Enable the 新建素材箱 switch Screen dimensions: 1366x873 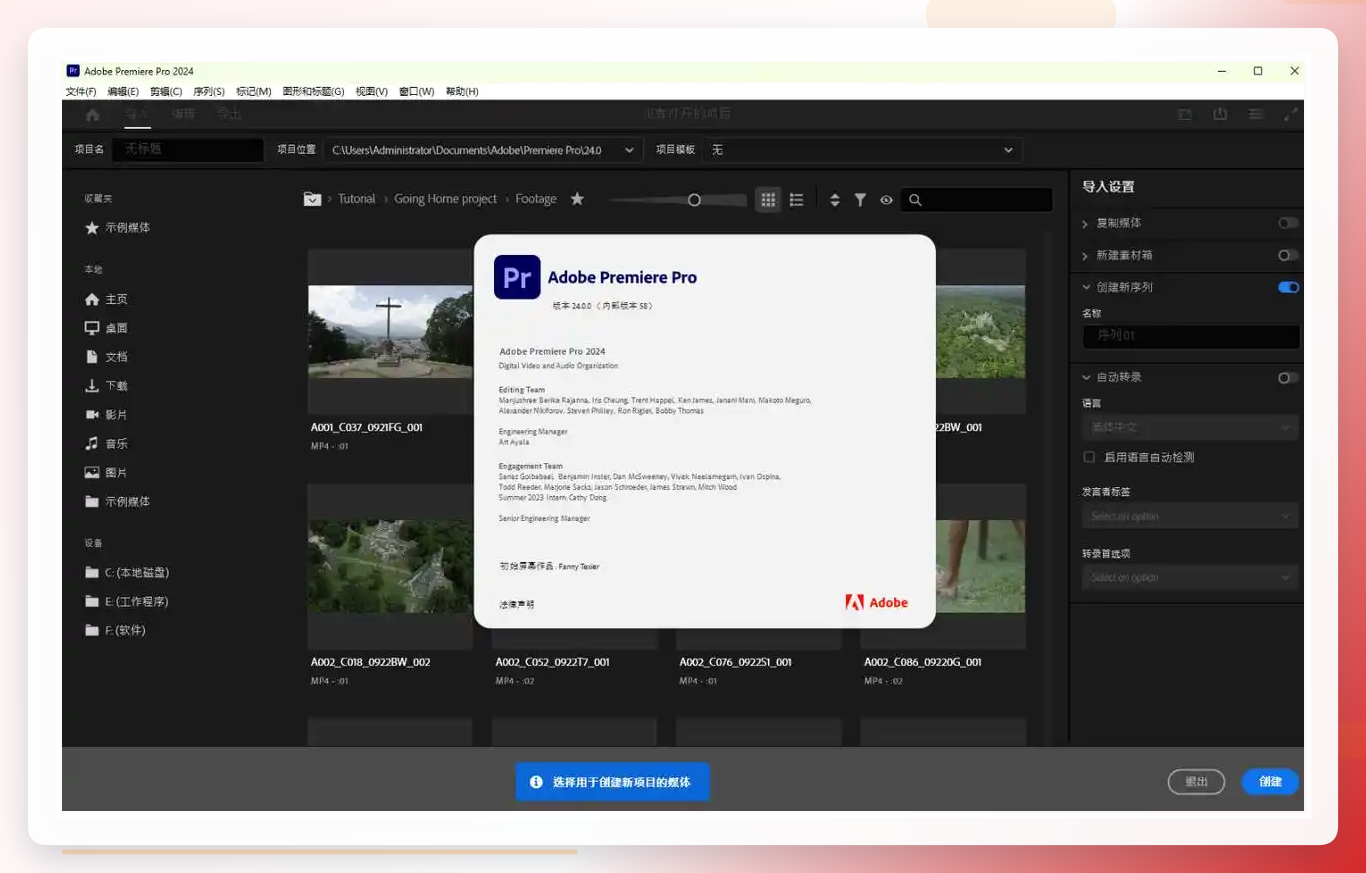1288,255
